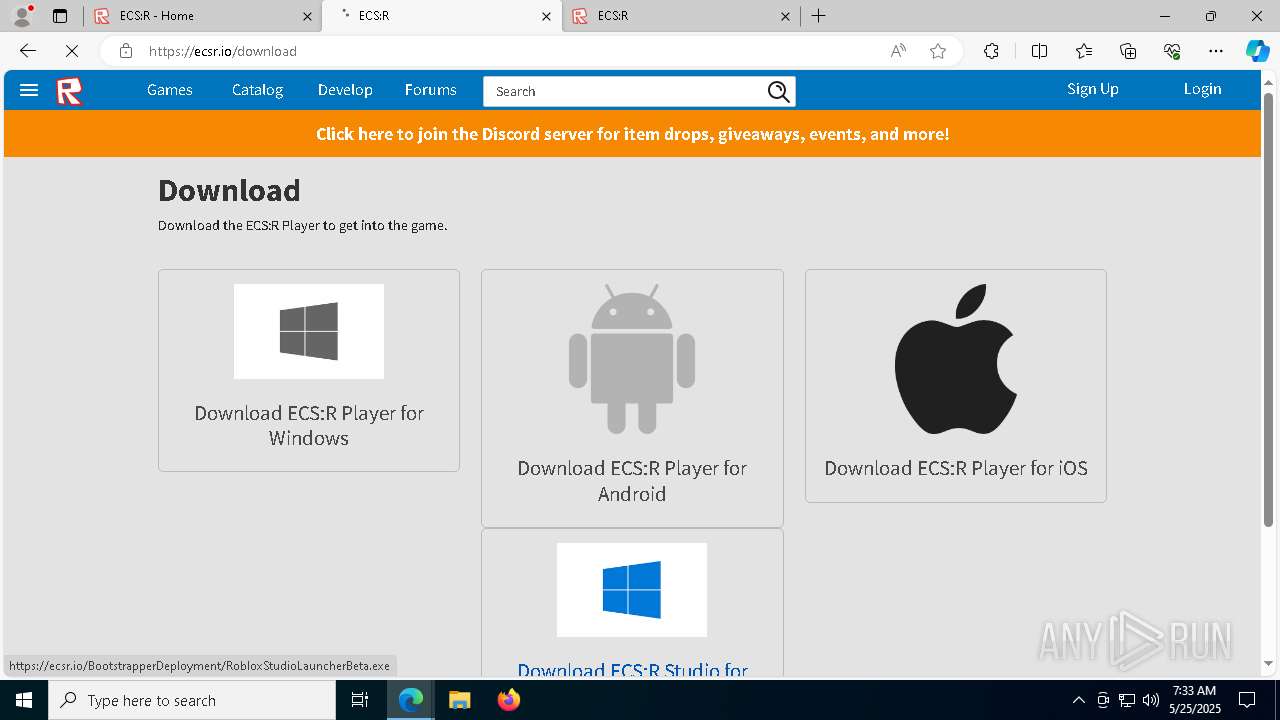Click the search magnifier icon
This screenshot has height=720, width=1280.
(778, 92)
